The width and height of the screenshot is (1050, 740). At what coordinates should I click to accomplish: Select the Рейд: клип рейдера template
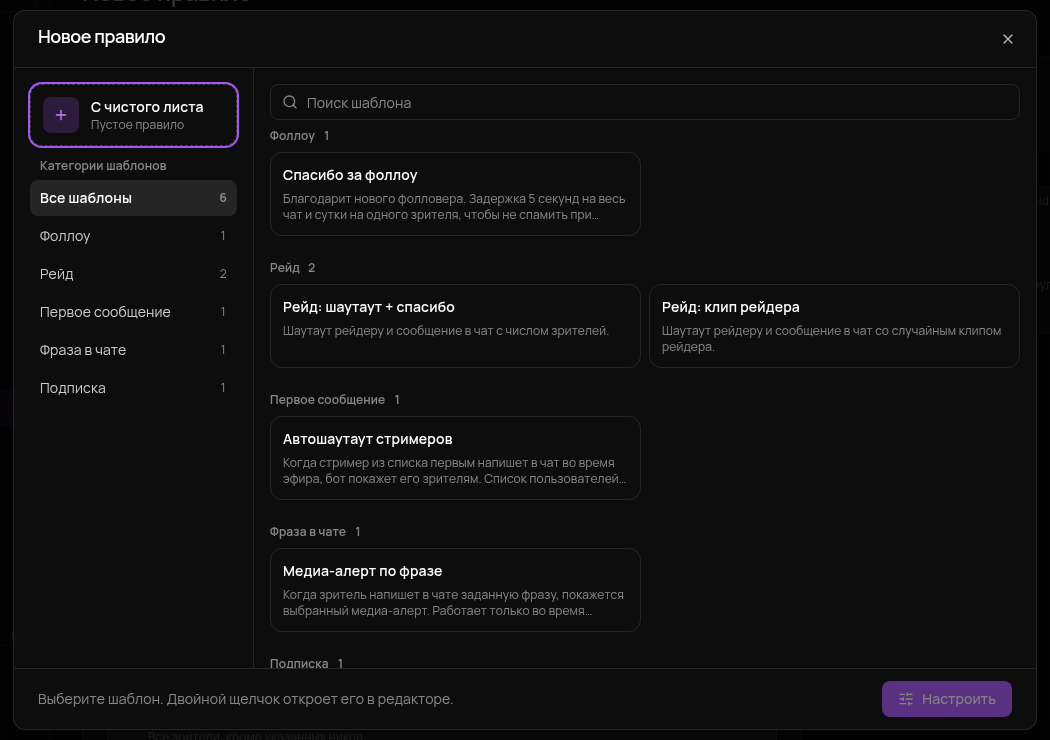(834, 325)
